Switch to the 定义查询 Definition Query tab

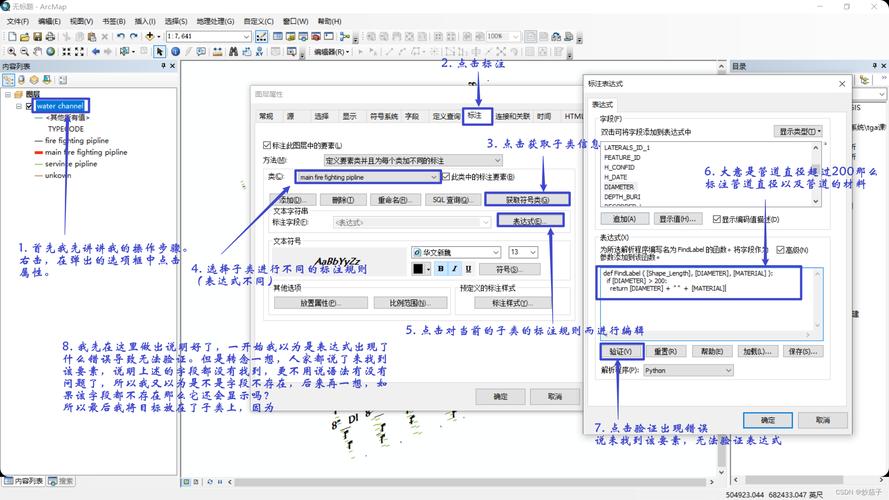[x=446, y=116]
